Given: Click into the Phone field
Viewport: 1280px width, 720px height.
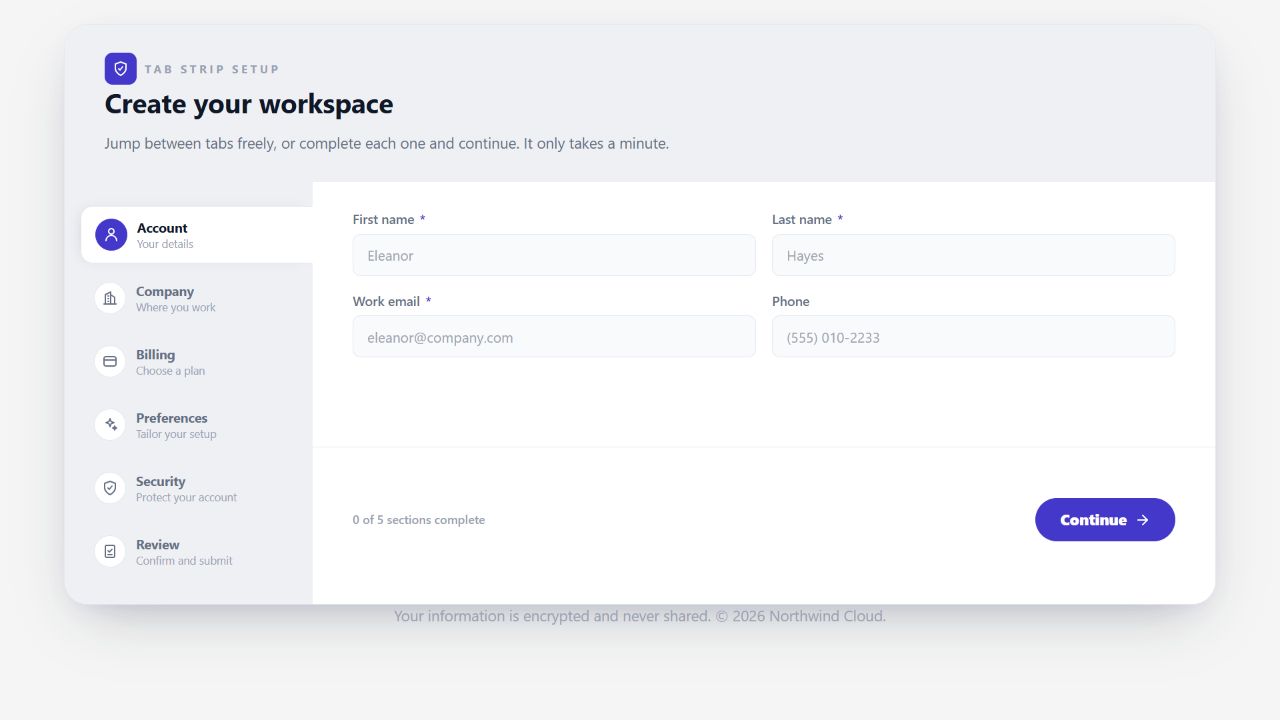Looking at the screenshot, I should 973,337.
